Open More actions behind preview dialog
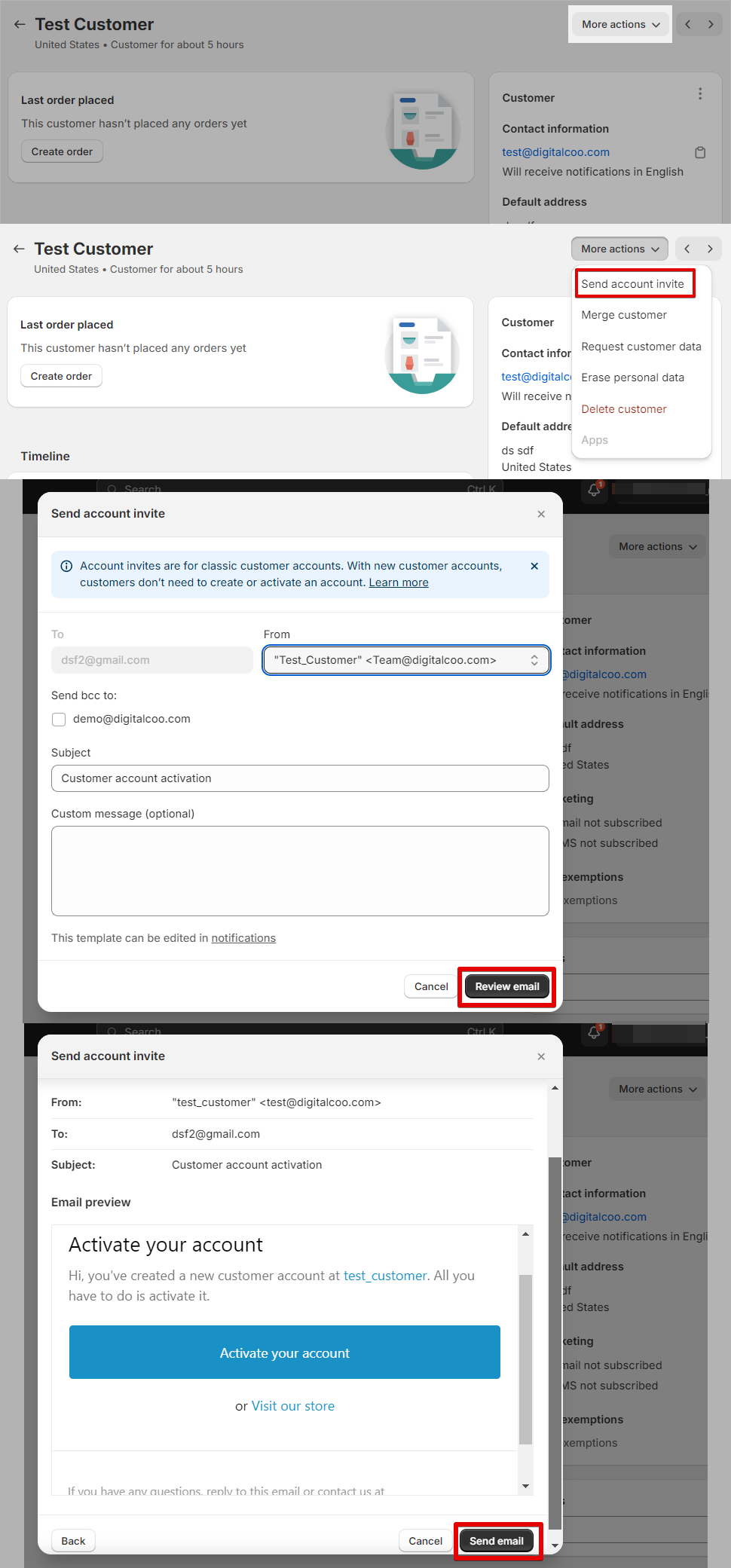731x1568 pixels. (x=657, y=1089)
